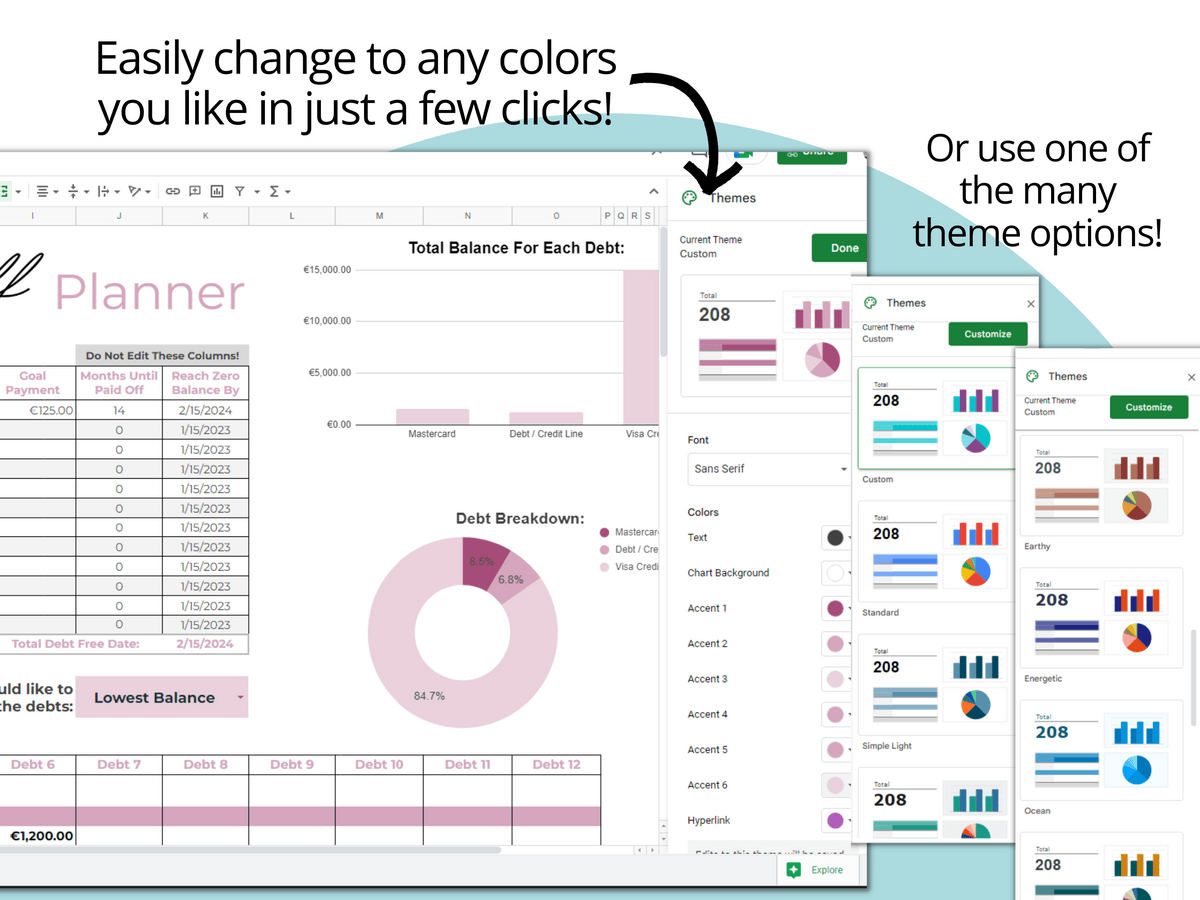Click the insert link icon in toolbar

pos(173,191)
